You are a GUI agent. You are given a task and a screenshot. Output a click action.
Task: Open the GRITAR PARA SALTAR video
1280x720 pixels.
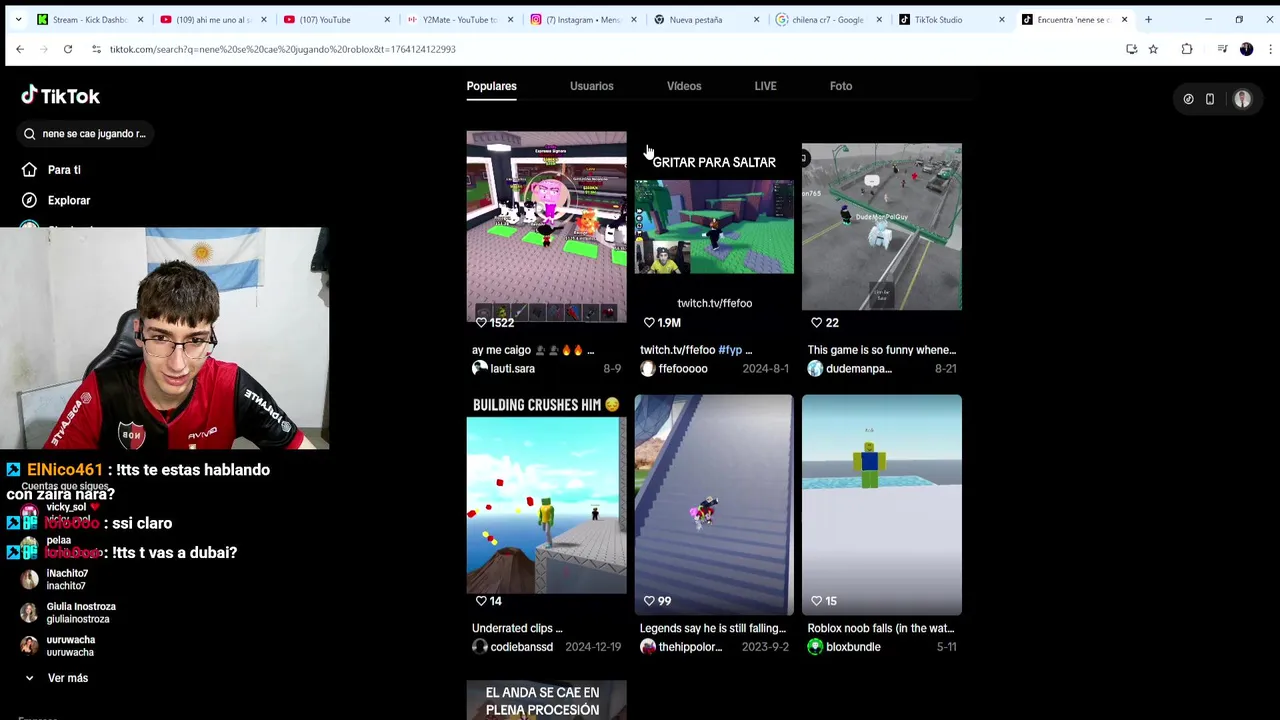coord(714,227)
